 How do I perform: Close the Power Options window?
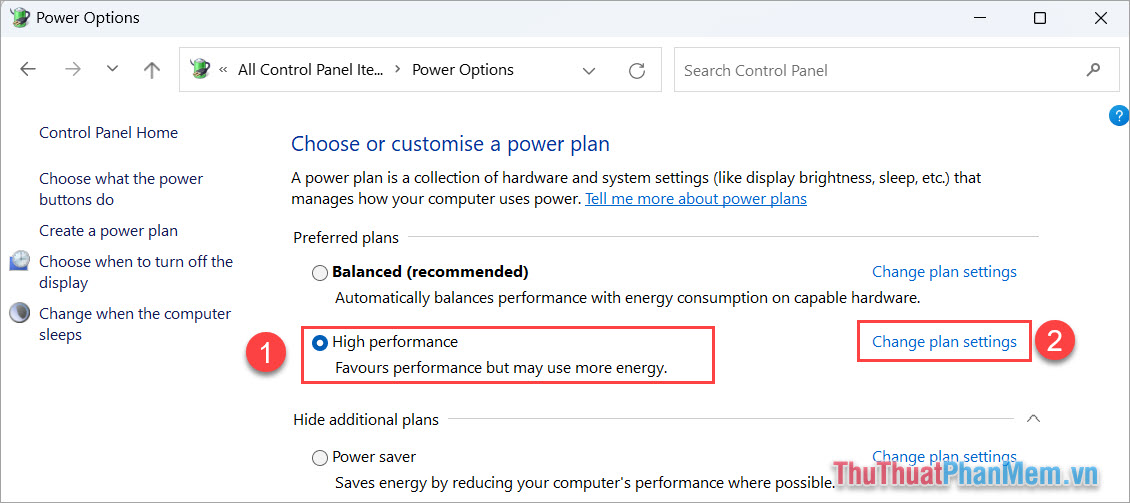pyautogui.click(x=1100, y=18)
